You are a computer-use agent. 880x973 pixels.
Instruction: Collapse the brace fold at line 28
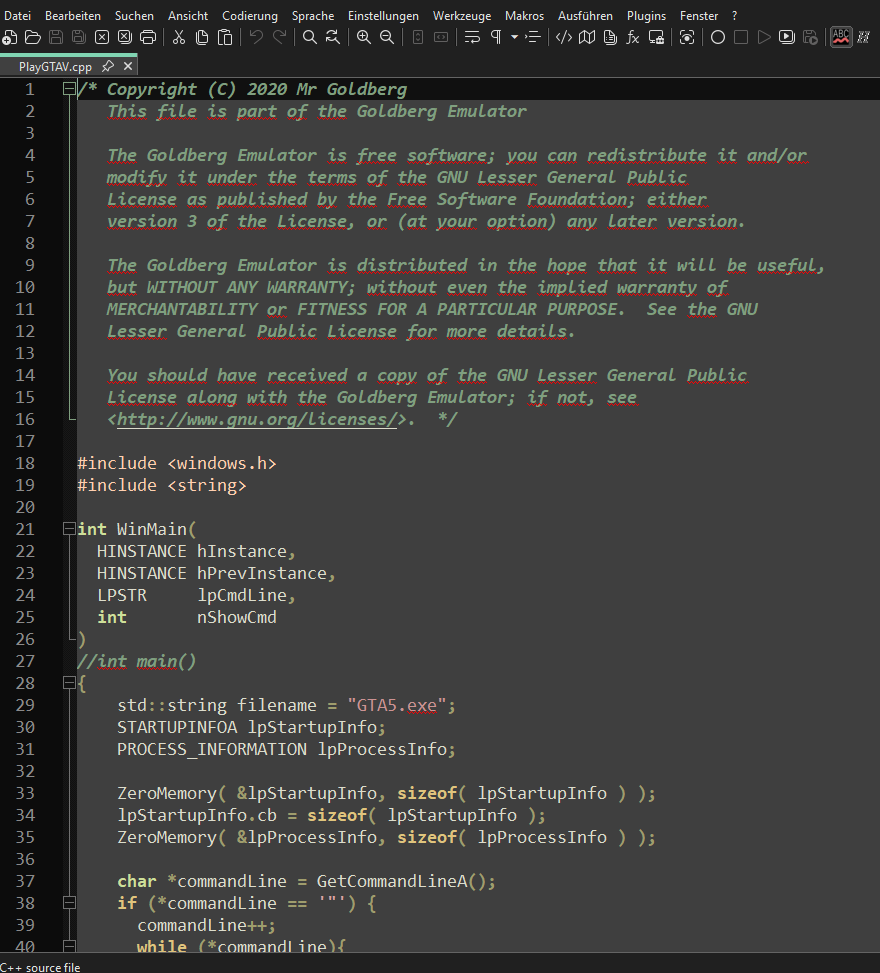pyautogui.click(x=69, y=683)
